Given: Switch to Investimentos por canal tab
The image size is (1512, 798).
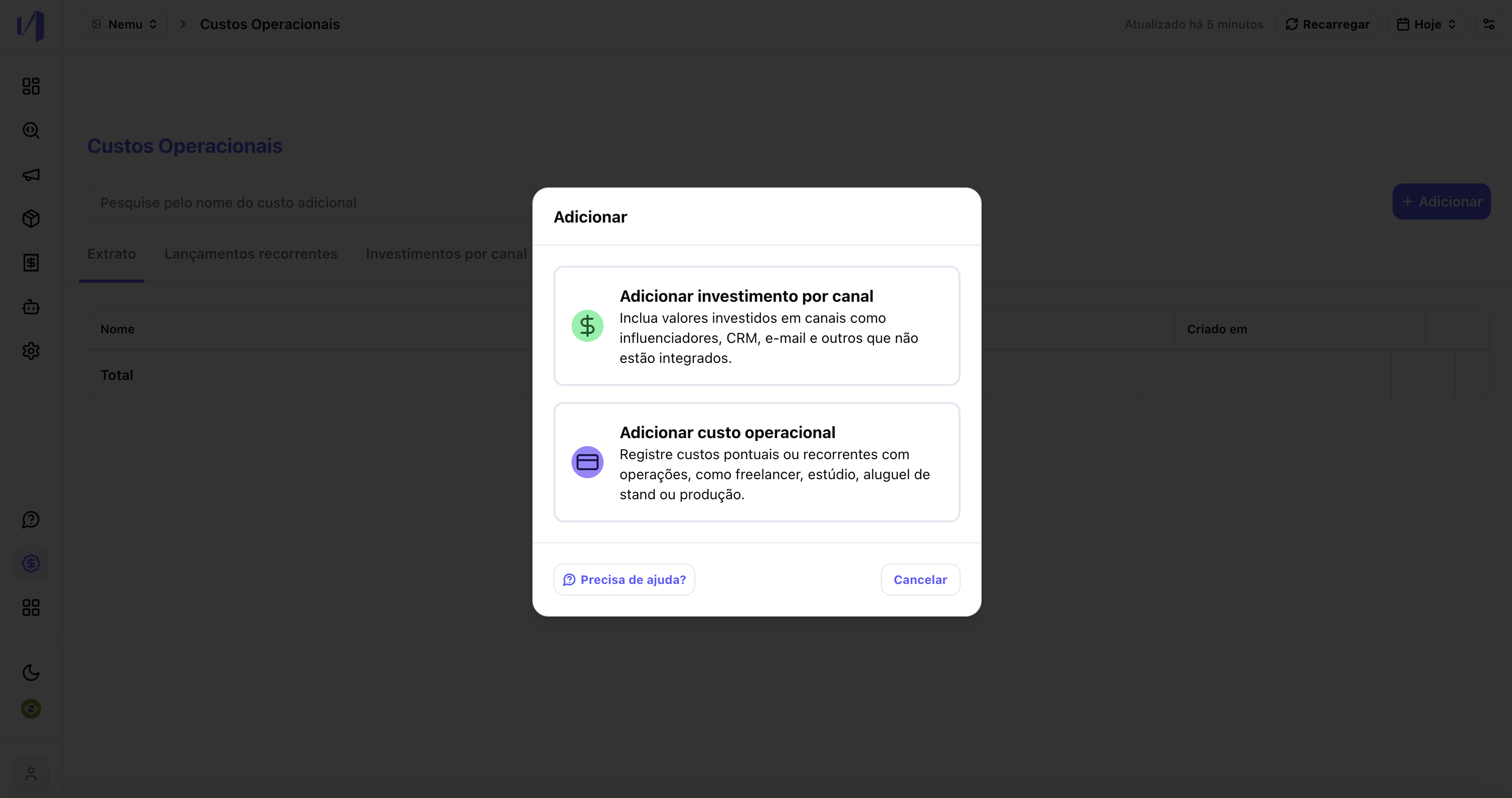Looking at the screenshot, I should point(446,254).
